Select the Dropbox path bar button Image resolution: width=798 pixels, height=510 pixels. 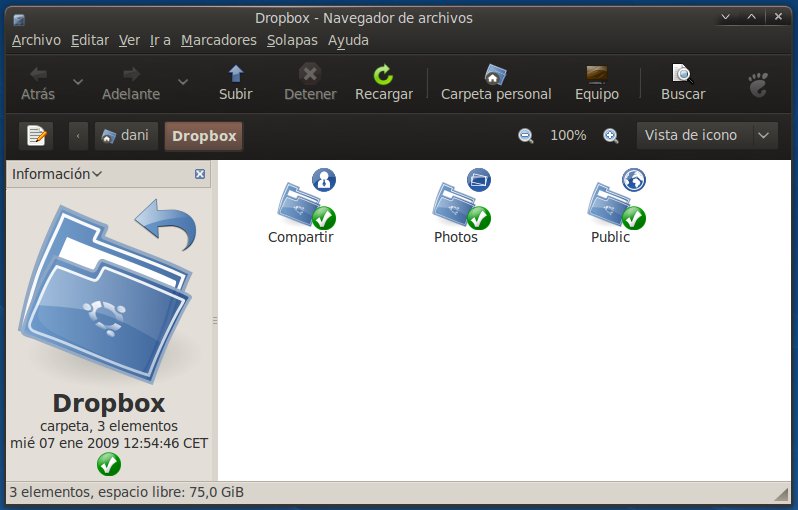pyautogui.click(x=204, y=136)
